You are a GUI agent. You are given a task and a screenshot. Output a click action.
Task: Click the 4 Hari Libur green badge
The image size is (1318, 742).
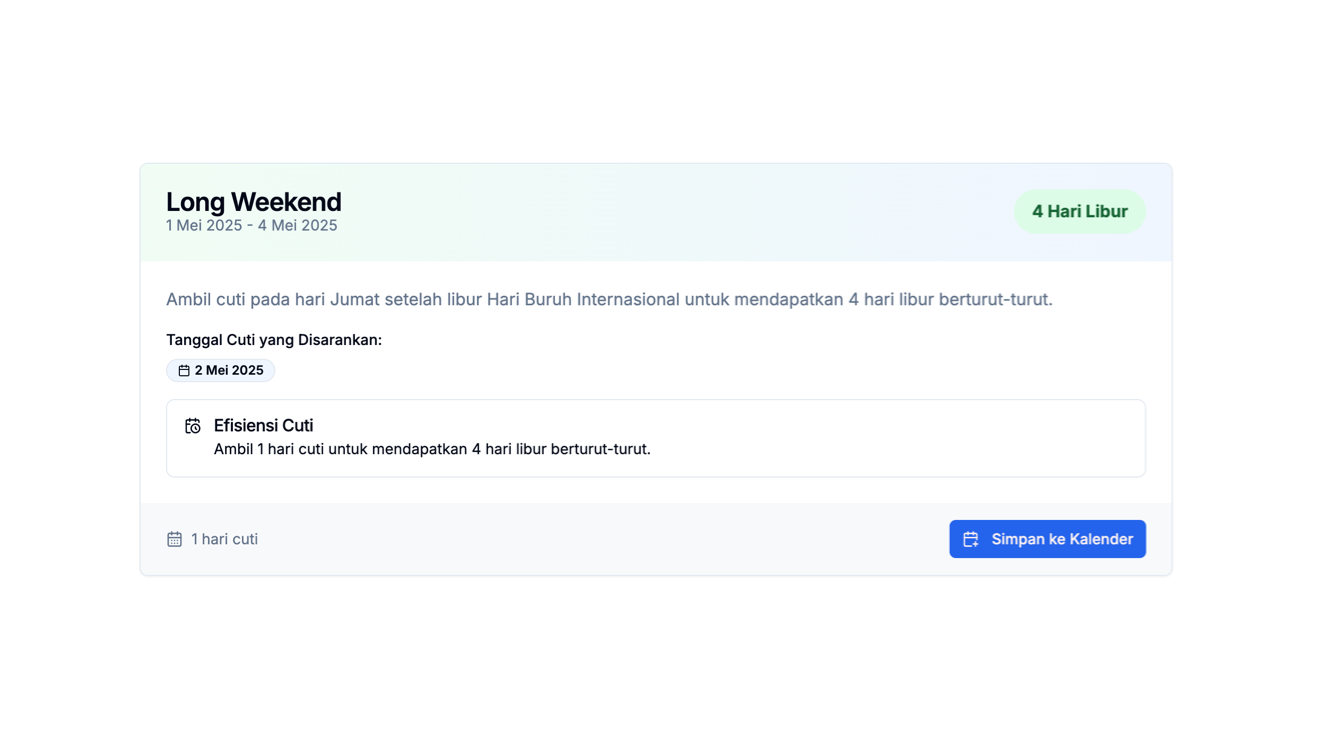(x=1079, y=211)
